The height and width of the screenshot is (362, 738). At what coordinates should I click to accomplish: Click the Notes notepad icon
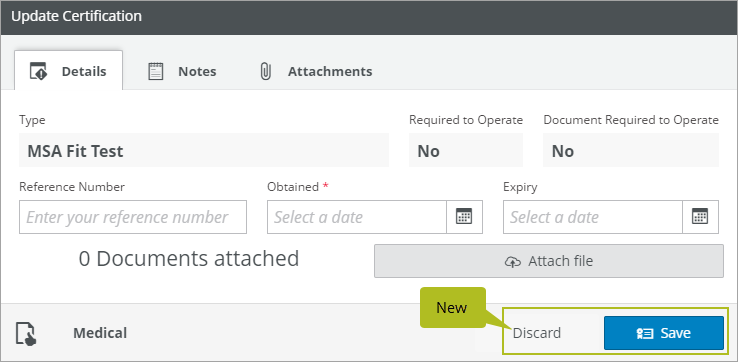[x=156, y=72]
